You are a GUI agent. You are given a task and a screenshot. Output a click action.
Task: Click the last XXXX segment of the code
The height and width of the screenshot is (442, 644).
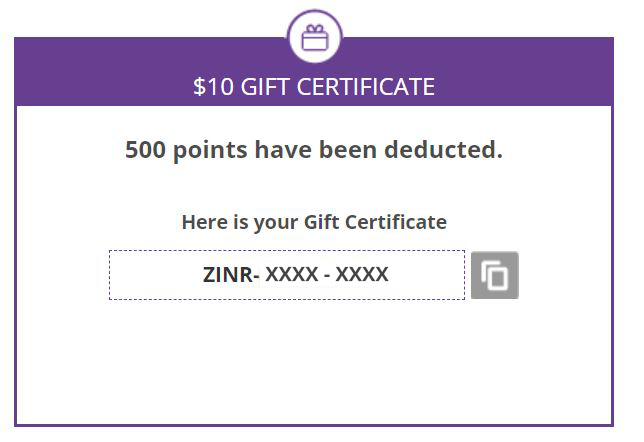(x=362, y=274)
